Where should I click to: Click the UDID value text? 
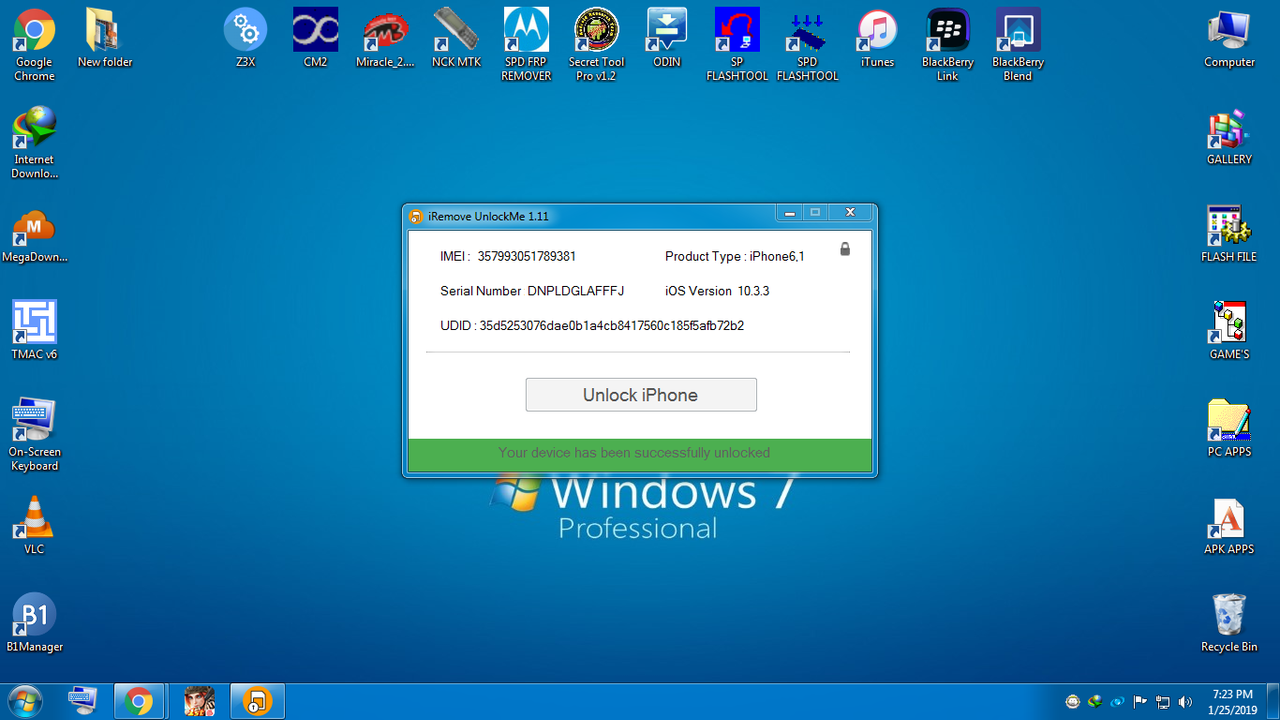tap(611, 326)
